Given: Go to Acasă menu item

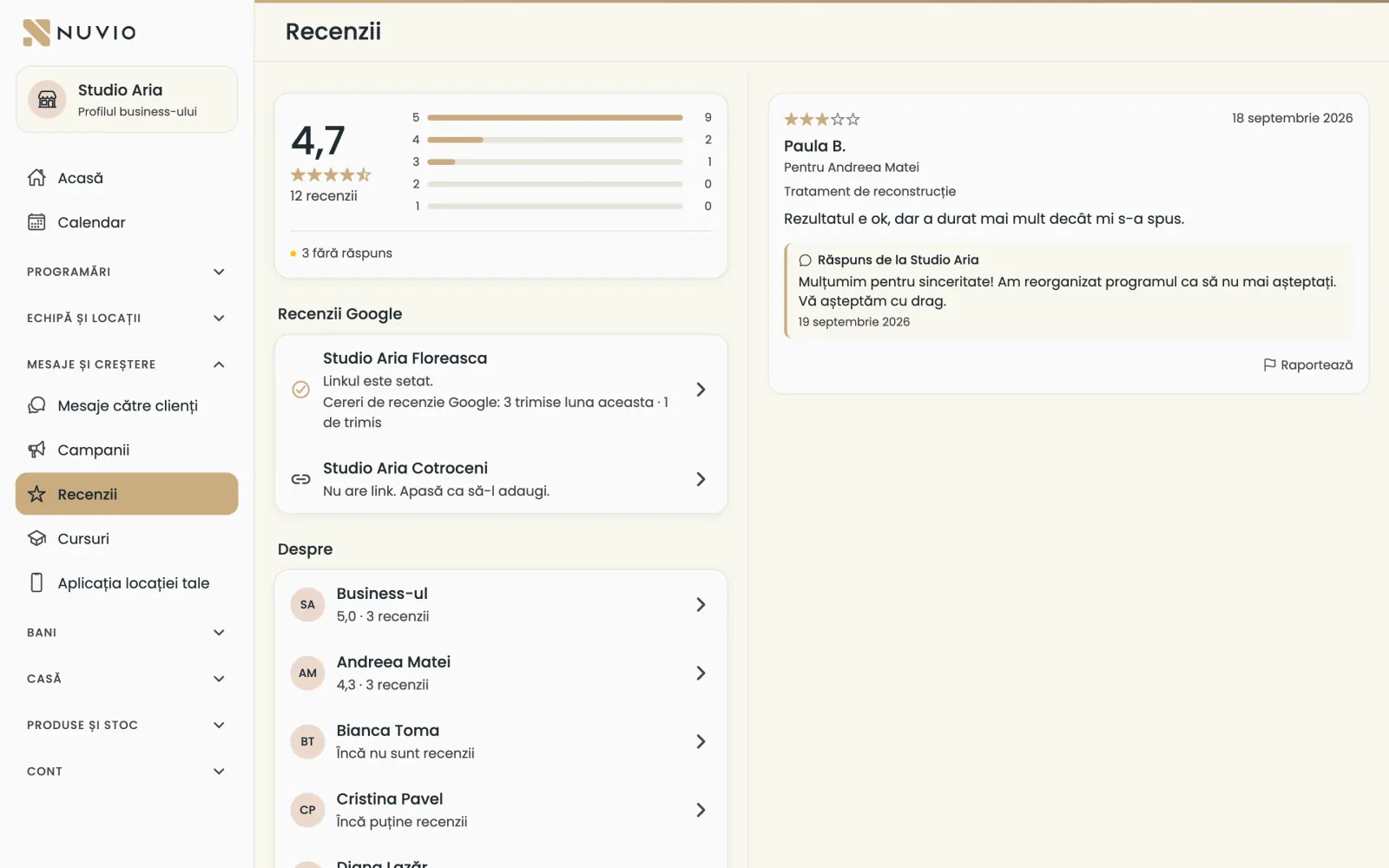Looking at the screenshot, I should [x=127, y=178].
